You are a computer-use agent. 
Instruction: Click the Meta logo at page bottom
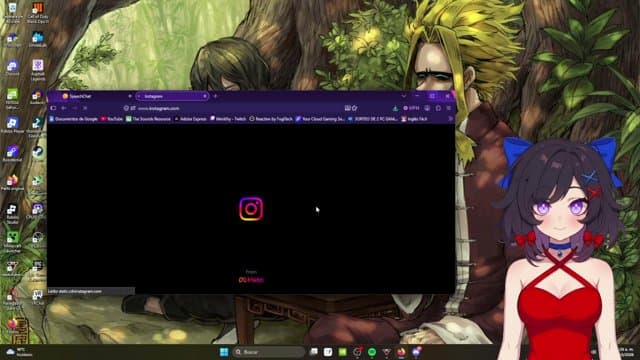[251, 280]
